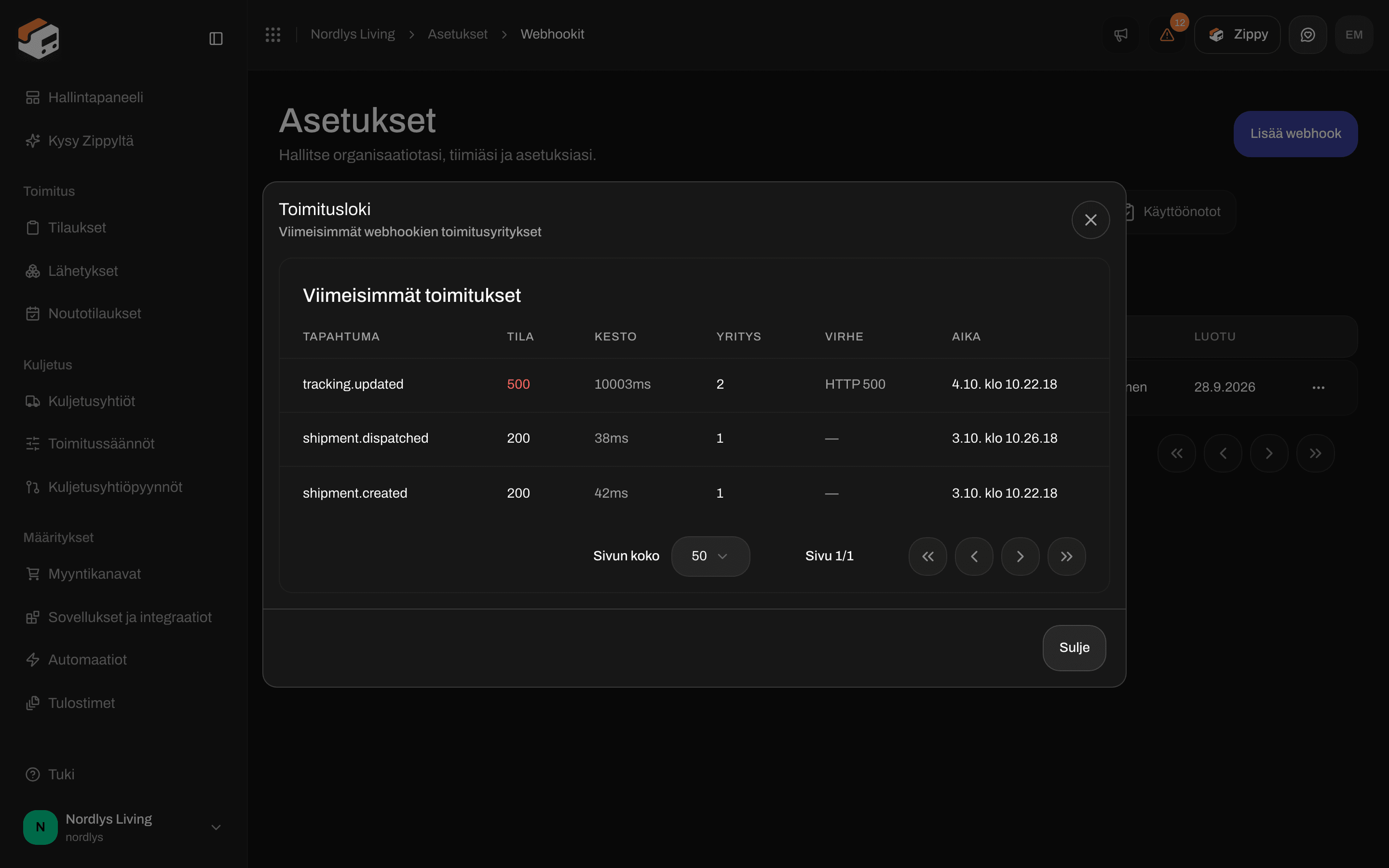
Task: Go to next page in dialog pagination
Action: pos(1020,556)
